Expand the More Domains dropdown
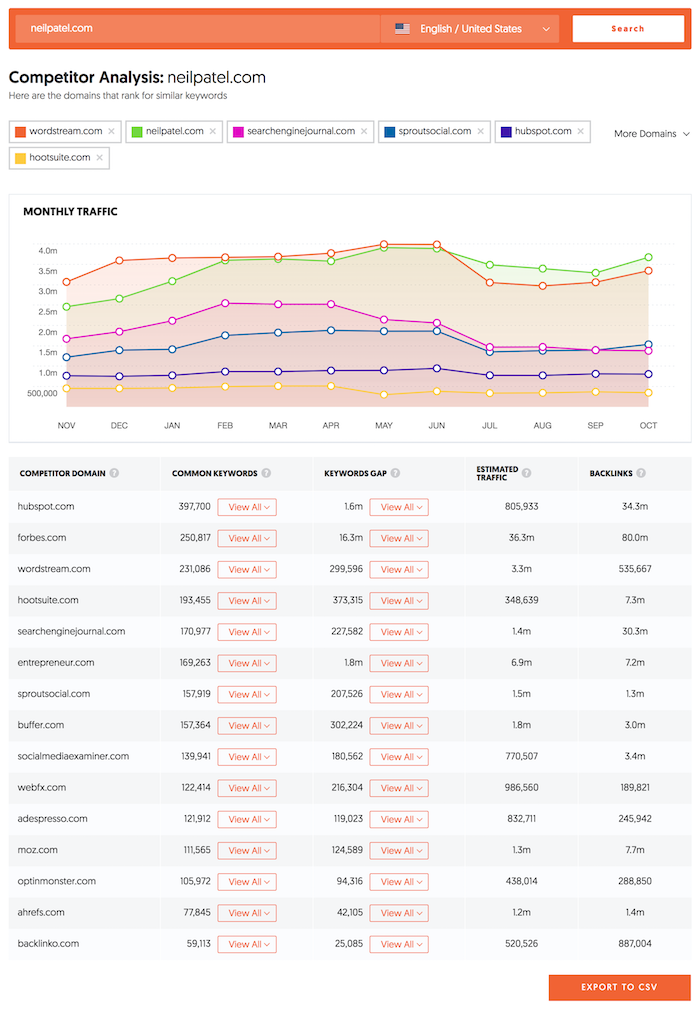This screenshot has height=1010, width=700. [x=652, y=134]
